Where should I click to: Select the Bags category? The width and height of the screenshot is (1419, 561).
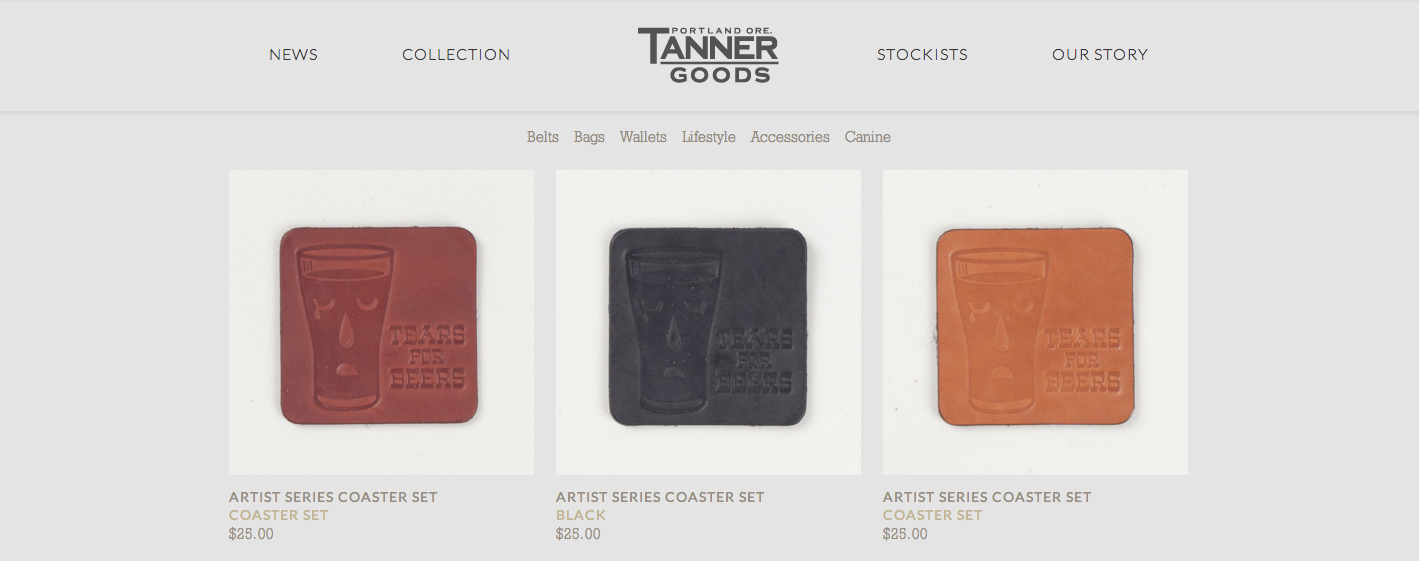pyautogui.click(x=589, y=137)
